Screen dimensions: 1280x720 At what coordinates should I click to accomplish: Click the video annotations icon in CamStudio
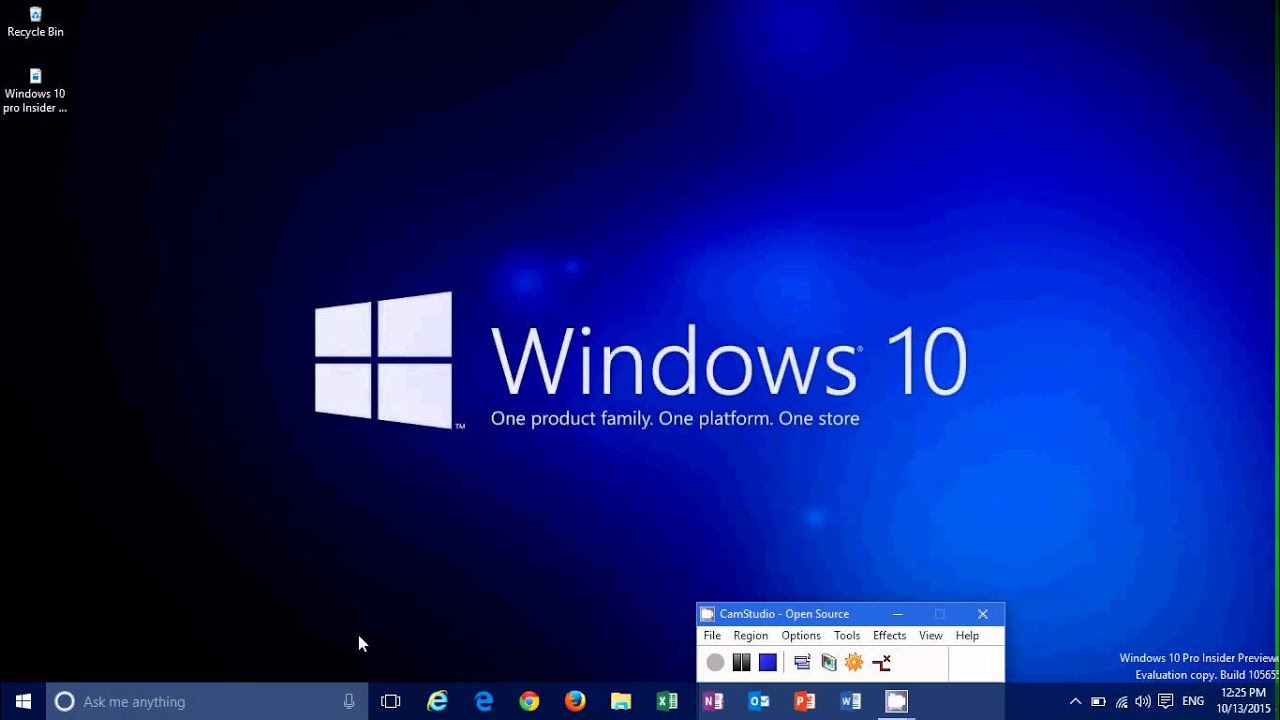click(881, 662)
